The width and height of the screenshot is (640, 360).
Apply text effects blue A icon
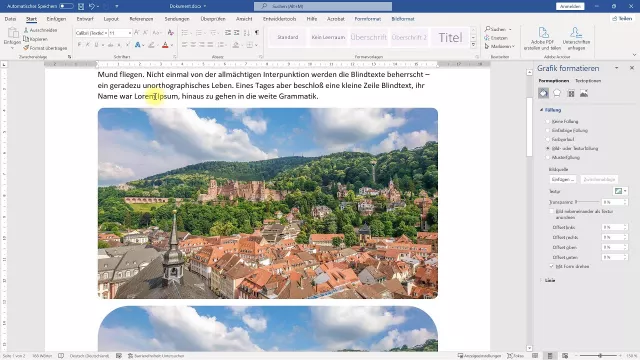[x=138, y=45]
